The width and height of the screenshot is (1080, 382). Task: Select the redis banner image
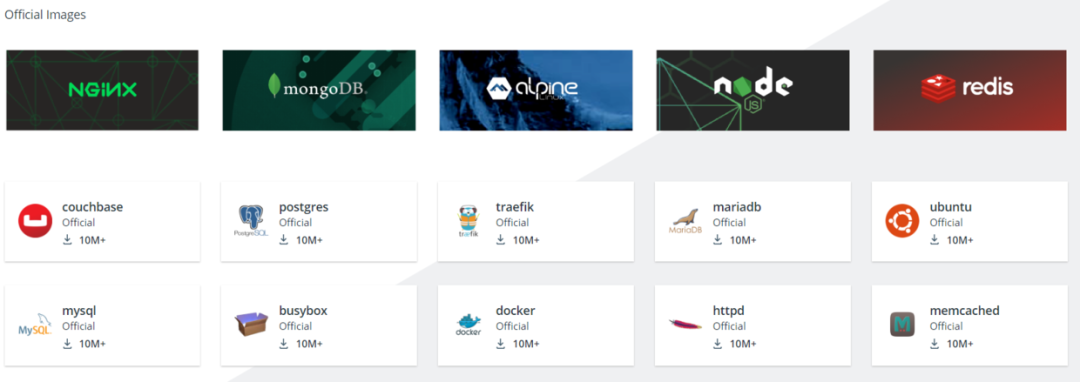(970, 90)
